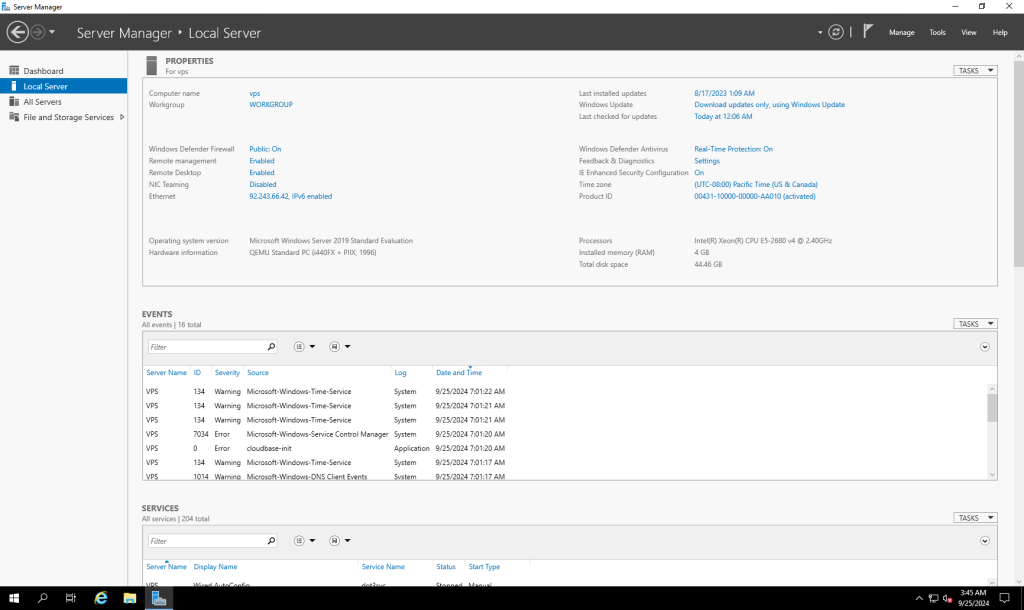Click the Events list vertical scrollbar

click(992, 410)
